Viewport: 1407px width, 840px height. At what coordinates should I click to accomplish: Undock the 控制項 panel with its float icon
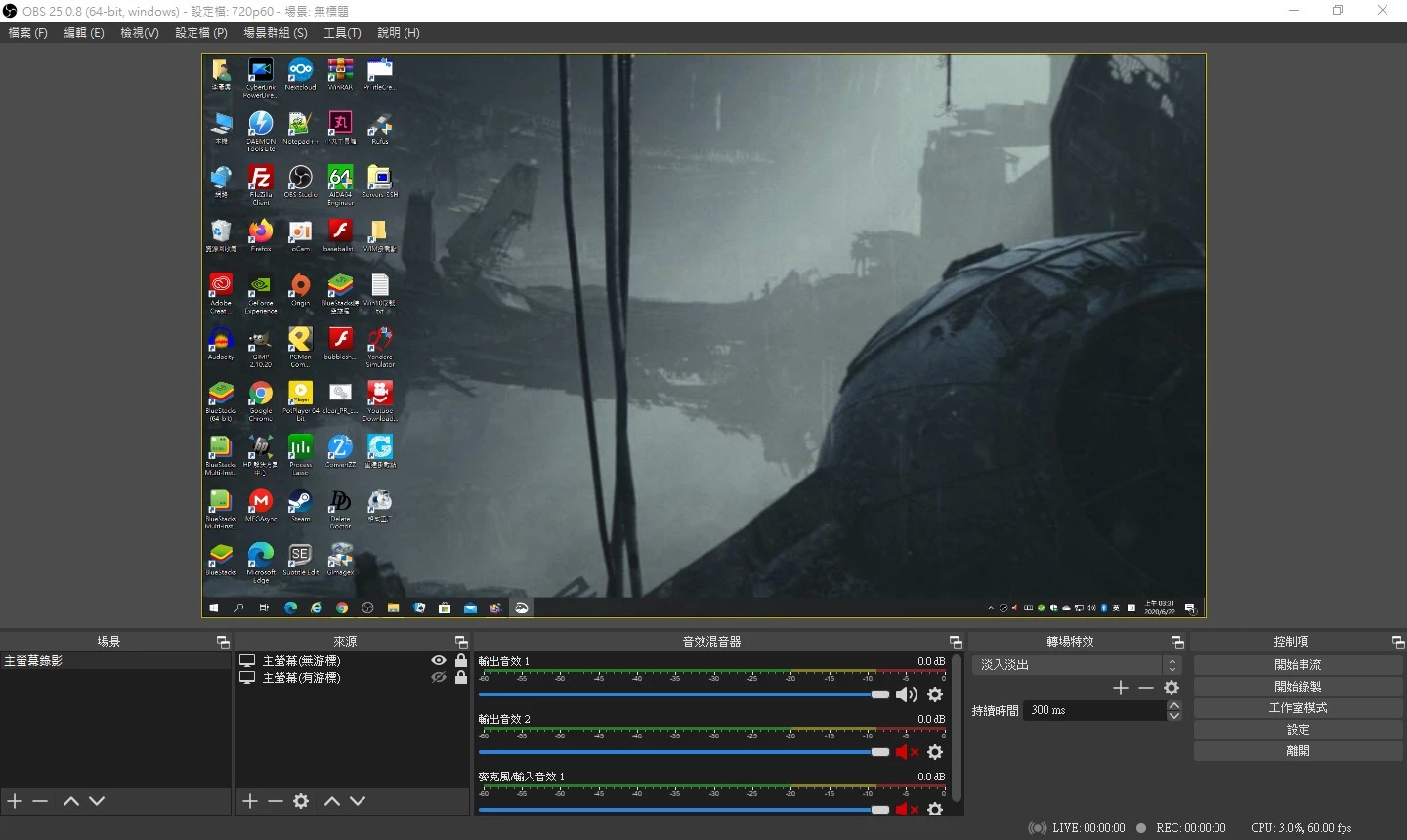(1398, 642)
